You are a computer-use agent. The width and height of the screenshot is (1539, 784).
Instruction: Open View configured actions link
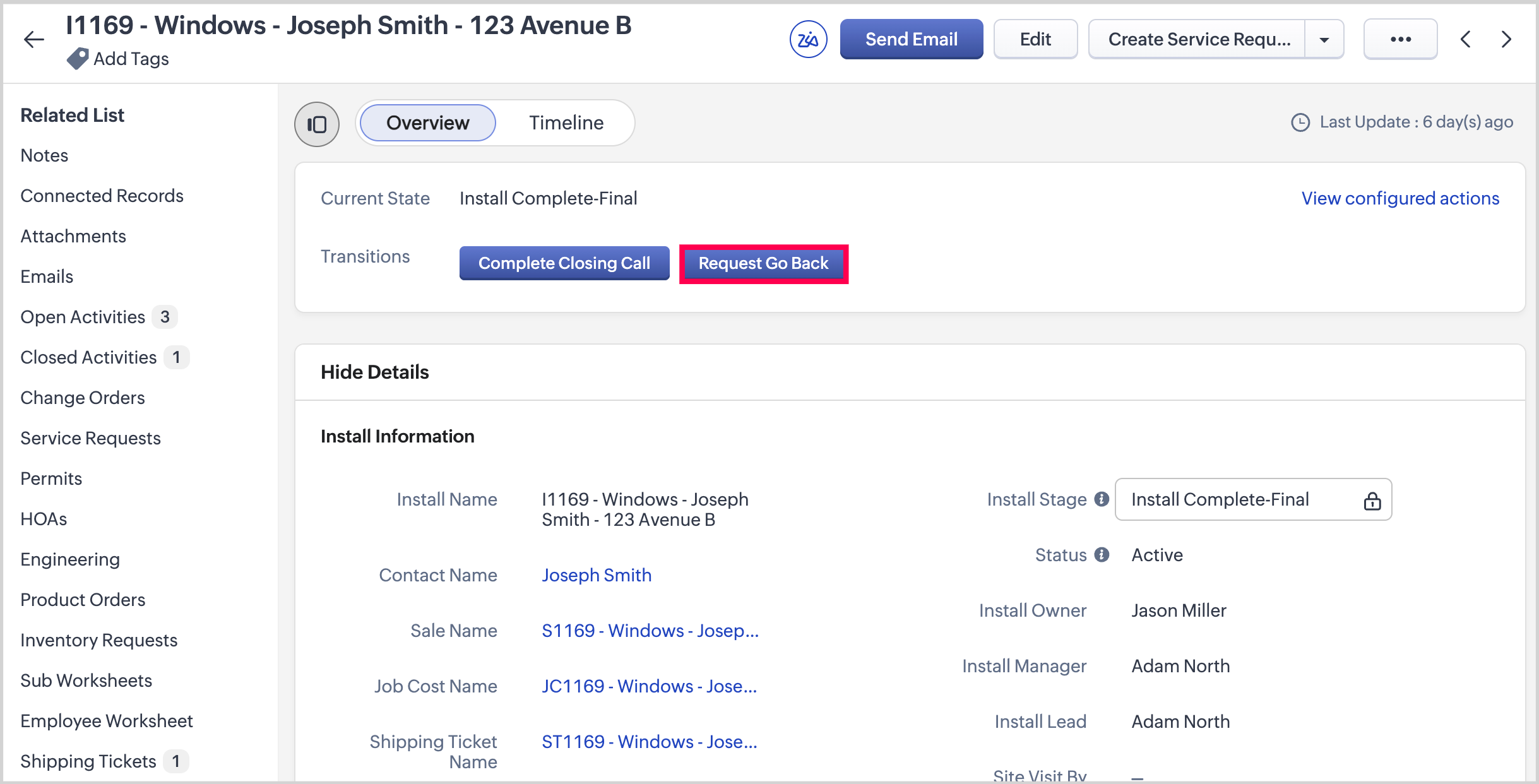coord(1399,198)
